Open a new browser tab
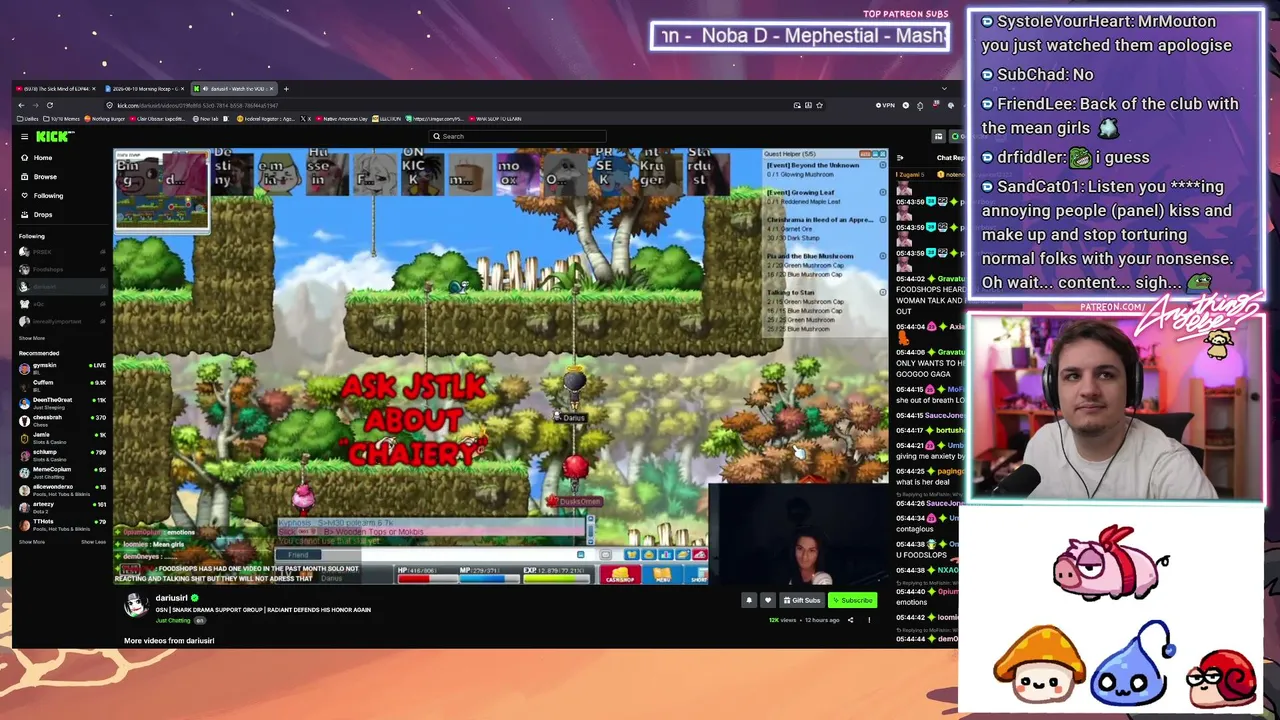Viewport: 1280px width, 720px height. tap(286, 89)
